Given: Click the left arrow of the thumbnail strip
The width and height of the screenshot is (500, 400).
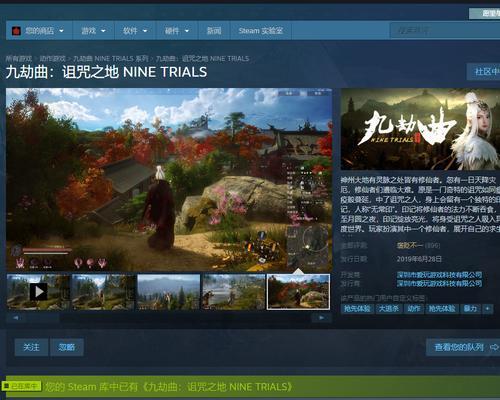Looking at the screenshot, I should tap(16, 318).
